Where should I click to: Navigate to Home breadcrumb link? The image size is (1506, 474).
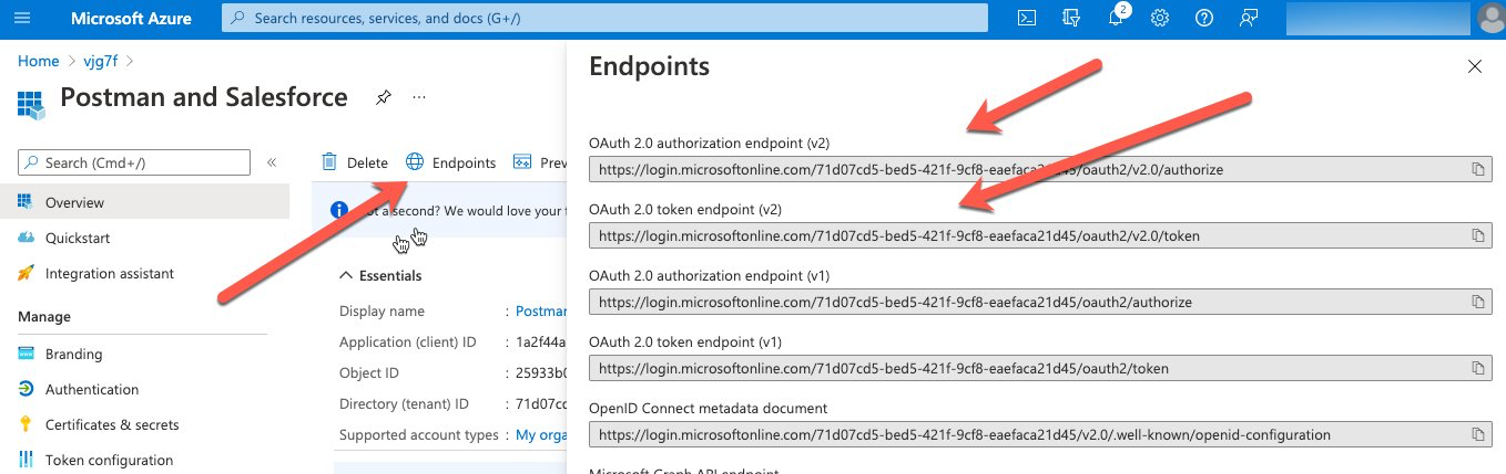pos(38,61)
